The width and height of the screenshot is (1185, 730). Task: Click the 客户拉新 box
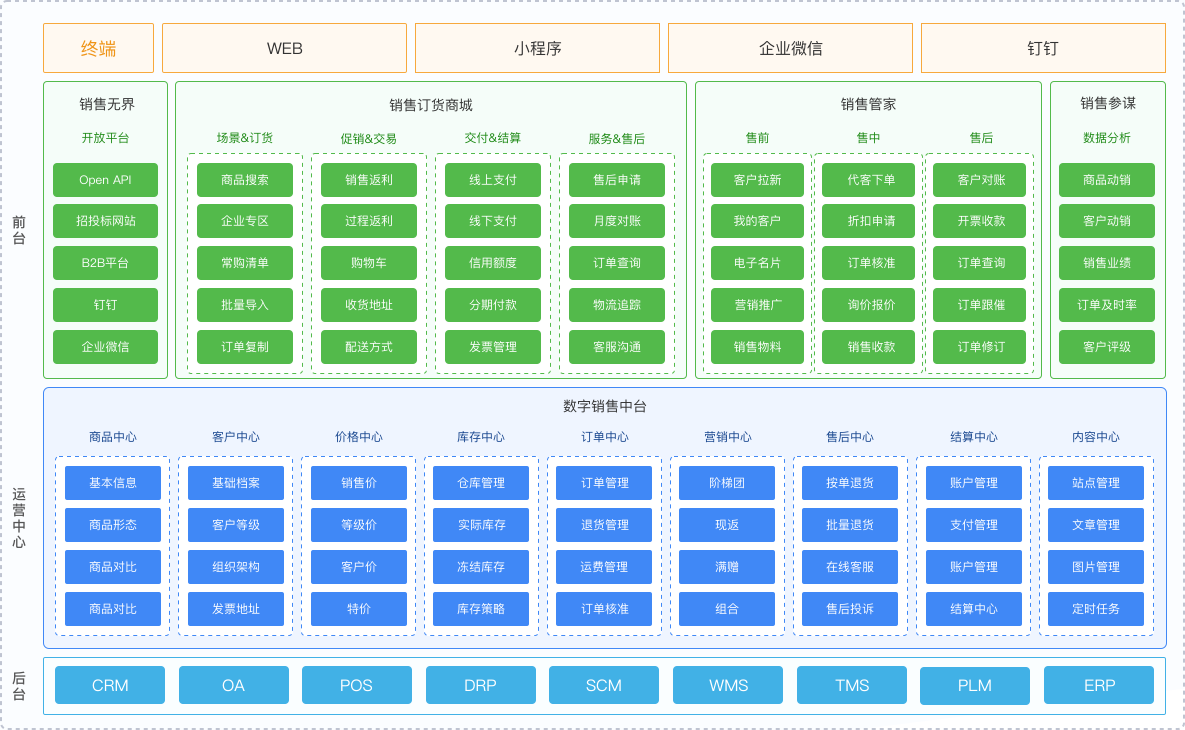(x=757, y=180)
